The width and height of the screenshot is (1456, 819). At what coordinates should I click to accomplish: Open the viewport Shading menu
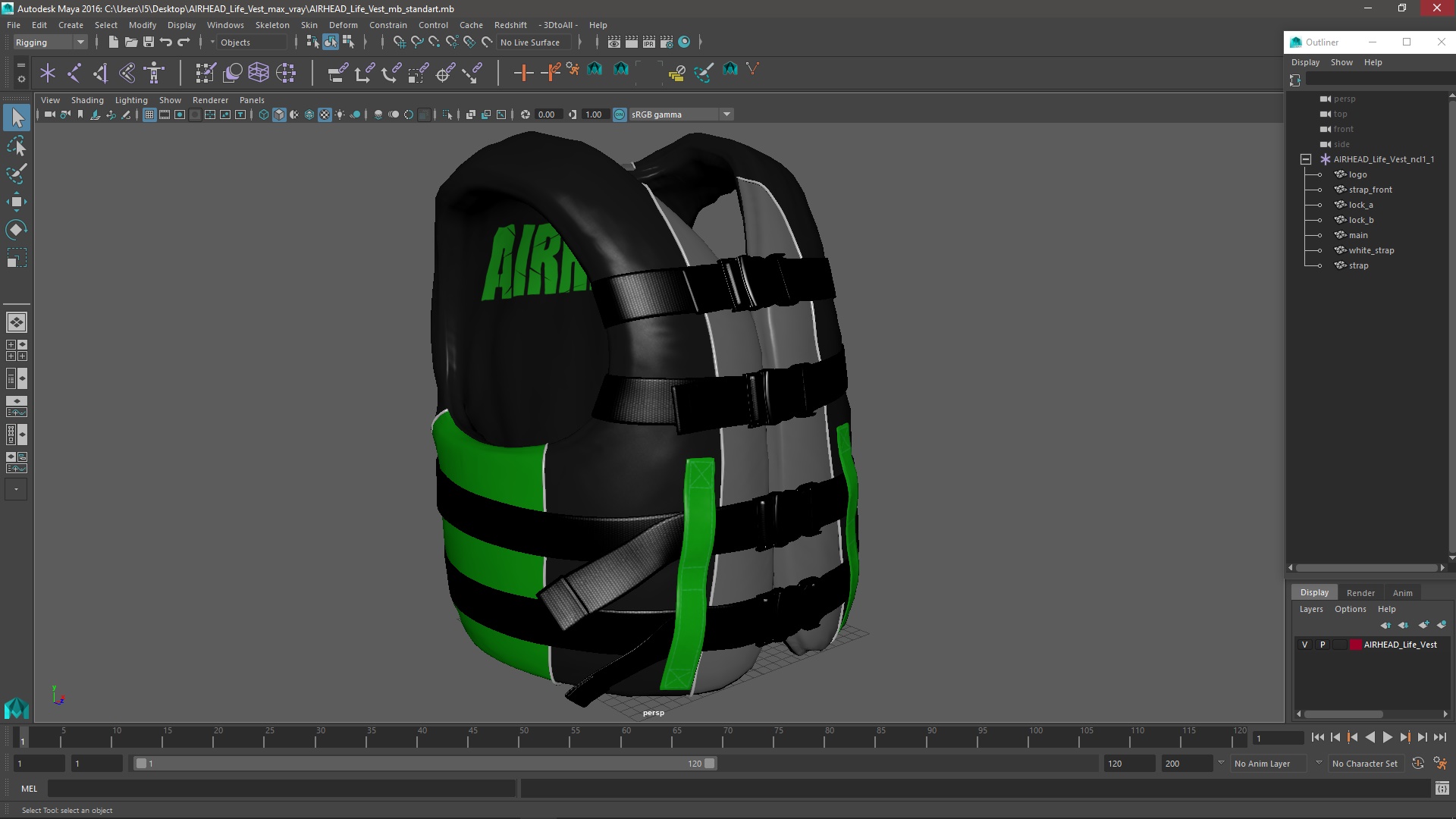[87, 100]
